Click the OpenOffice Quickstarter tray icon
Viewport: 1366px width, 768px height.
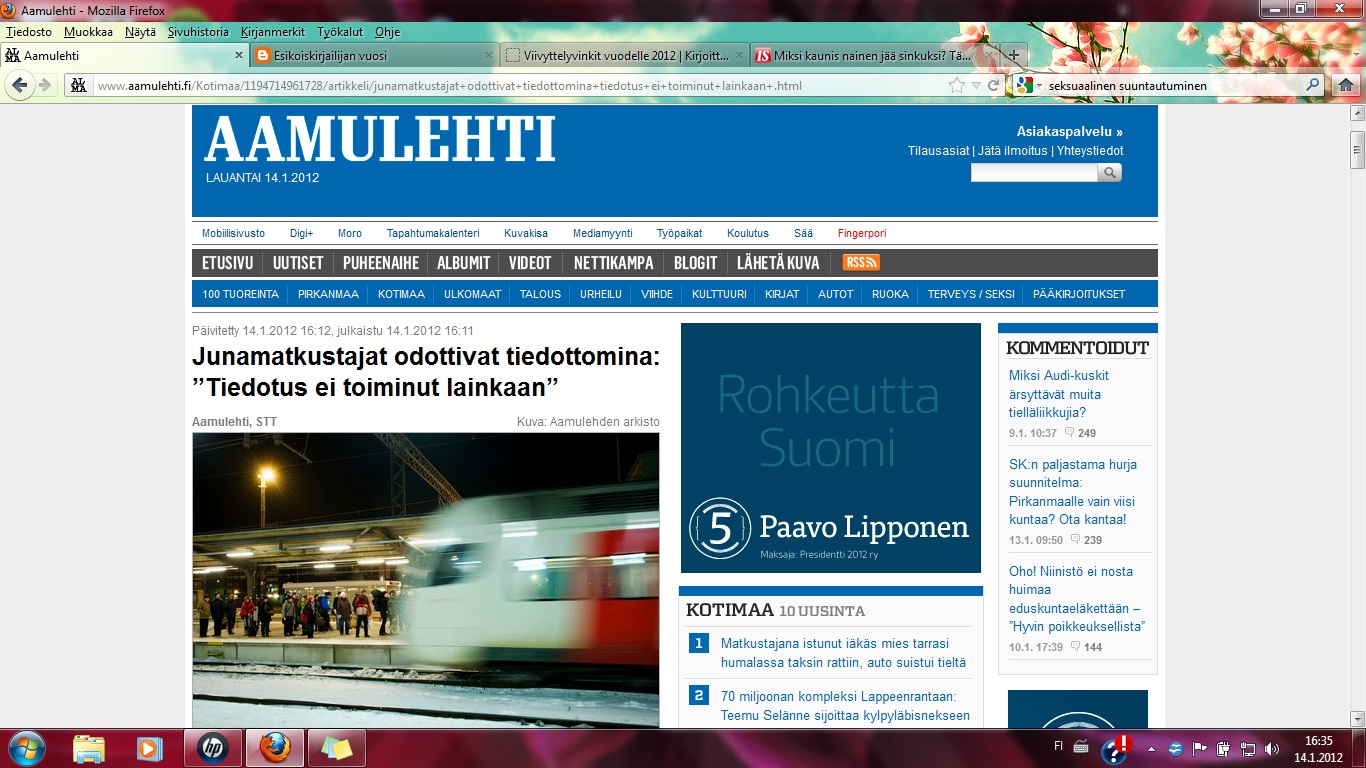(x=1175, y=748)
